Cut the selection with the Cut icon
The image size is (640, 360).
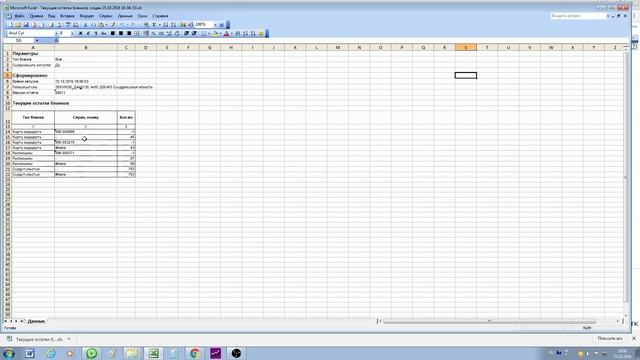(85, 25)
